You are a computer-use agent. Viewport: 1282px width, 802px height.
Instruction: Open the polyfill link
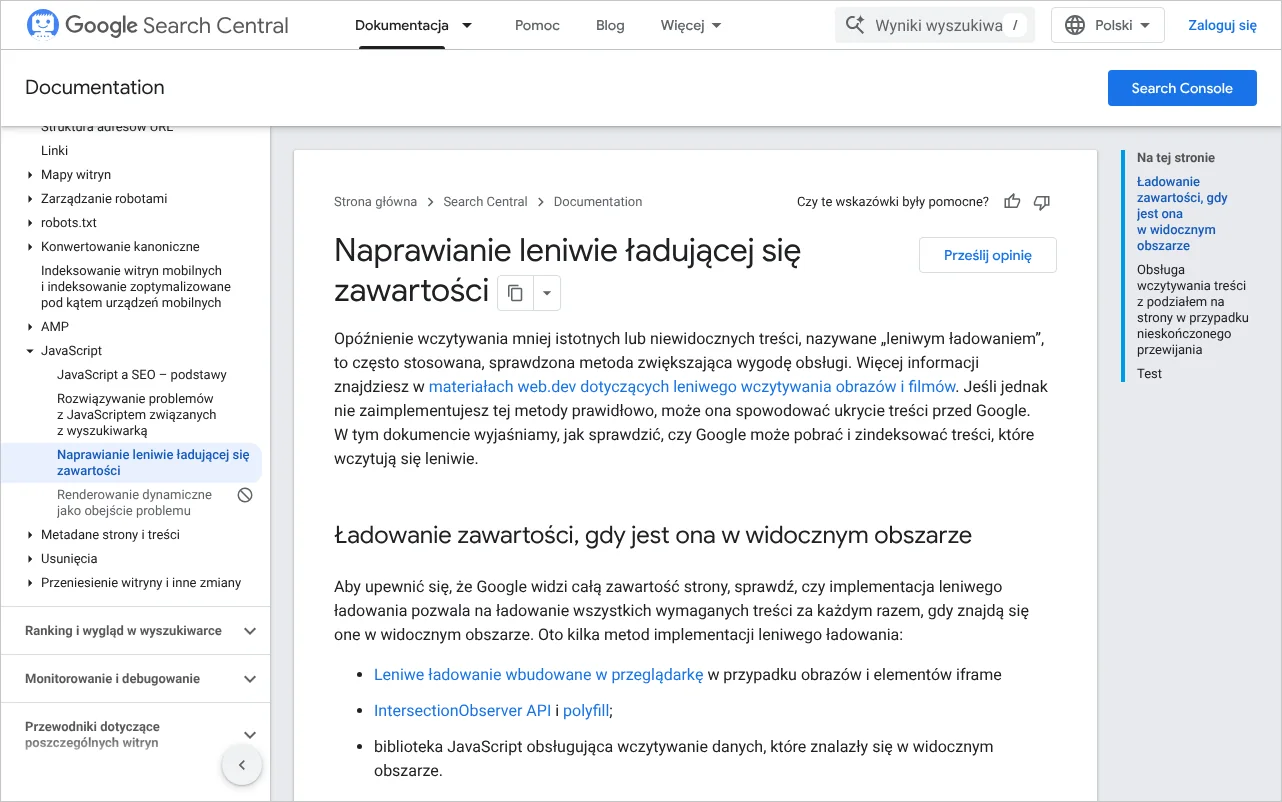pos(587,711)
